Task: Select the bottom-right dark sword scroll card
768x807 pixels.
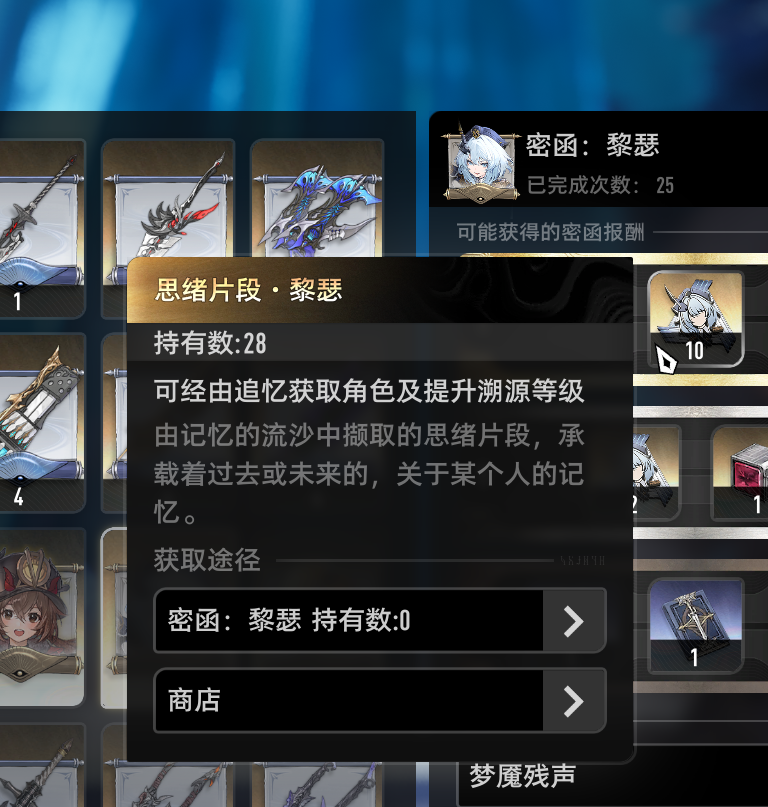Action: click(x=317, y=784)
